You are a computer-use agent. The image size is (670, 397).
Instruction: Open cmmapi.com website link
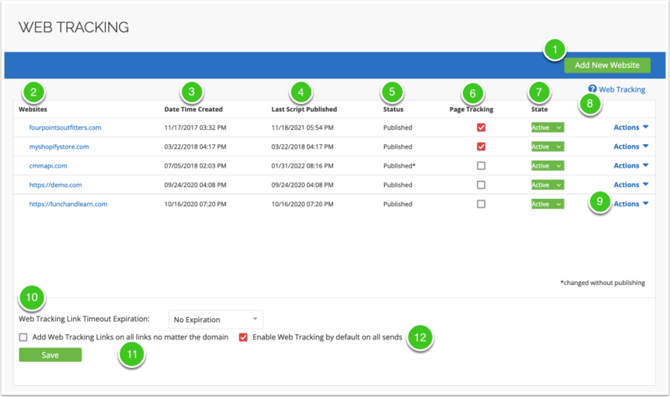click(48, 166)
